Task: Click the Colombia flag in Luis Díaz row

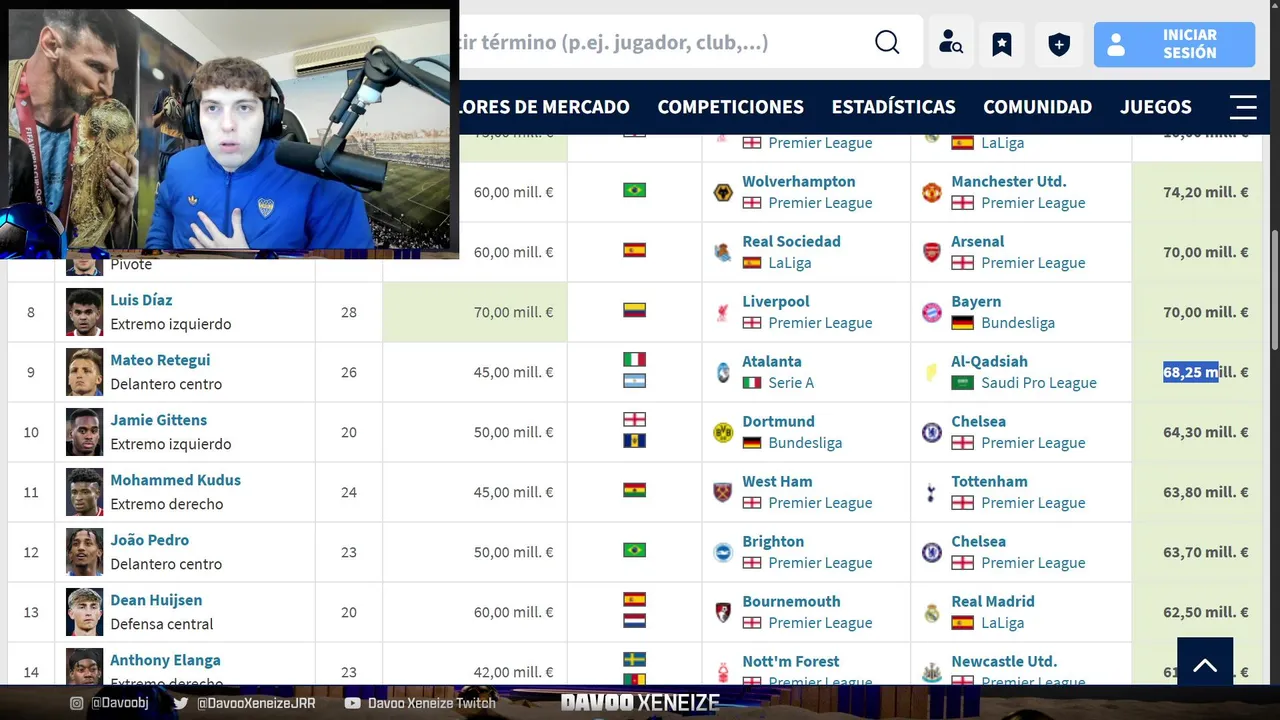Action: [x=634, y=310]
